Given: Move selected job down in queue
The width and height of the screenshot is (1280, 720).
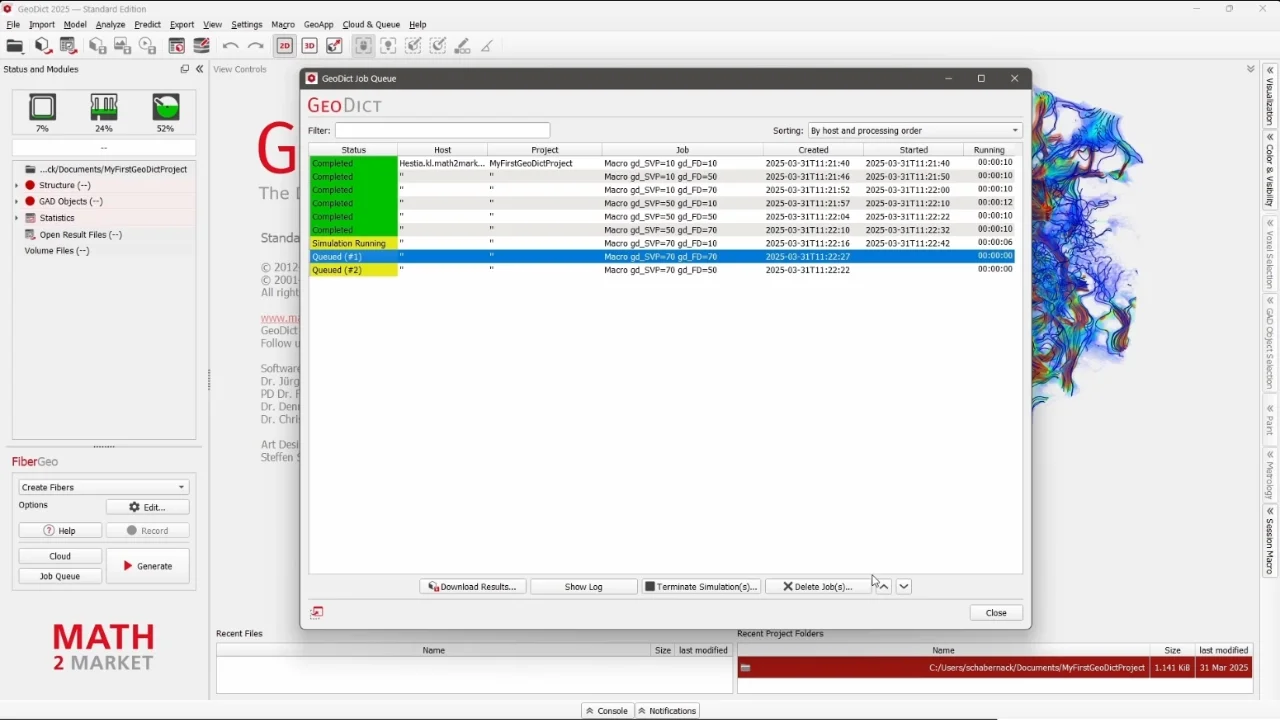Looking at the screenshot, I should click(x=904, y=587).
